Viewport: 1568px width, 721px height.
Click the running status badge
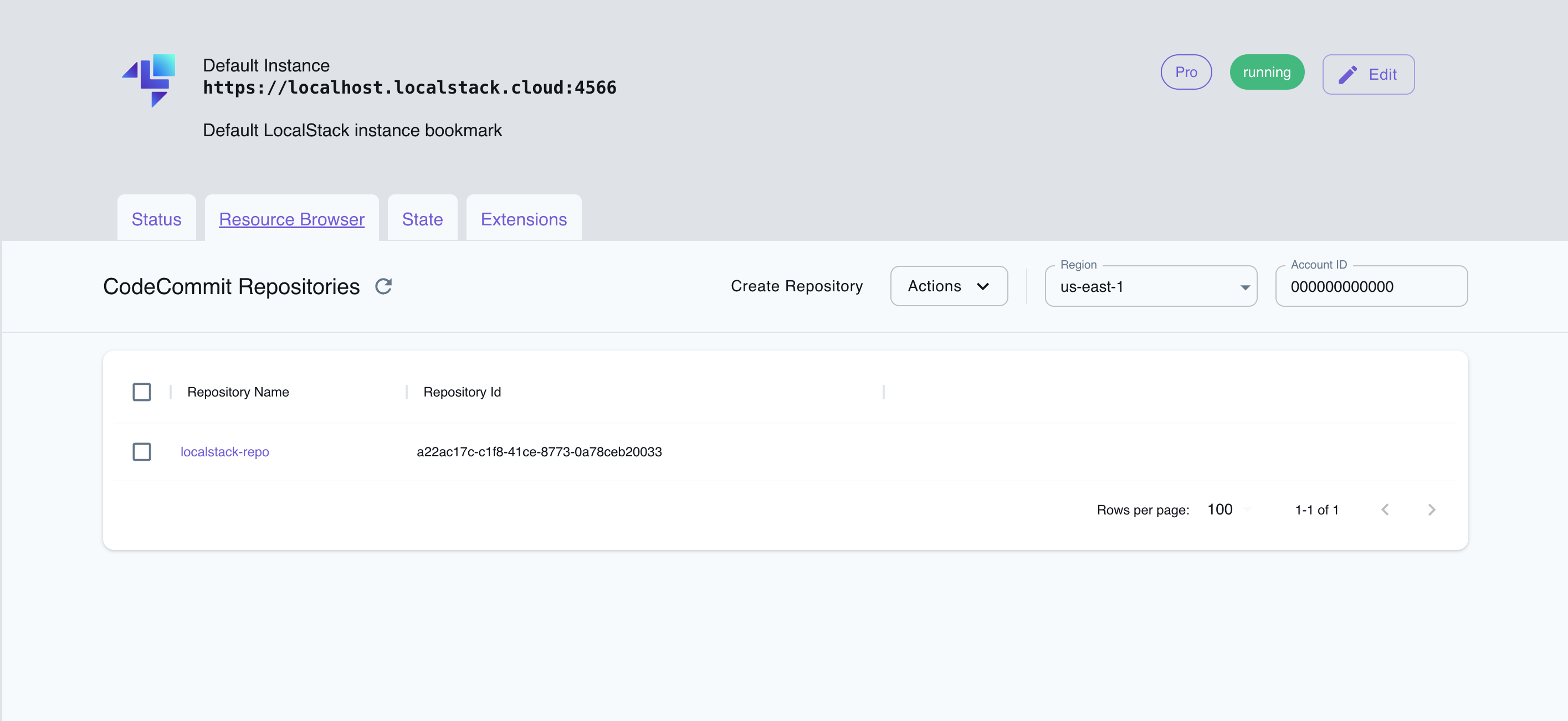point(1267,72)
